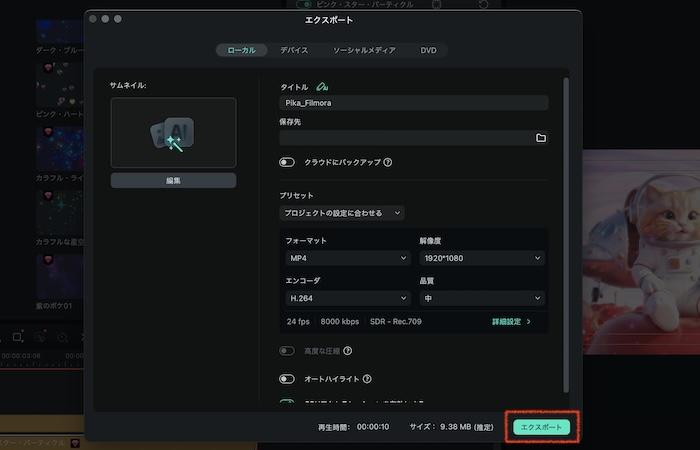The image size is (700, 450).
Task: Open the save location folder browser
Action: 541,138
